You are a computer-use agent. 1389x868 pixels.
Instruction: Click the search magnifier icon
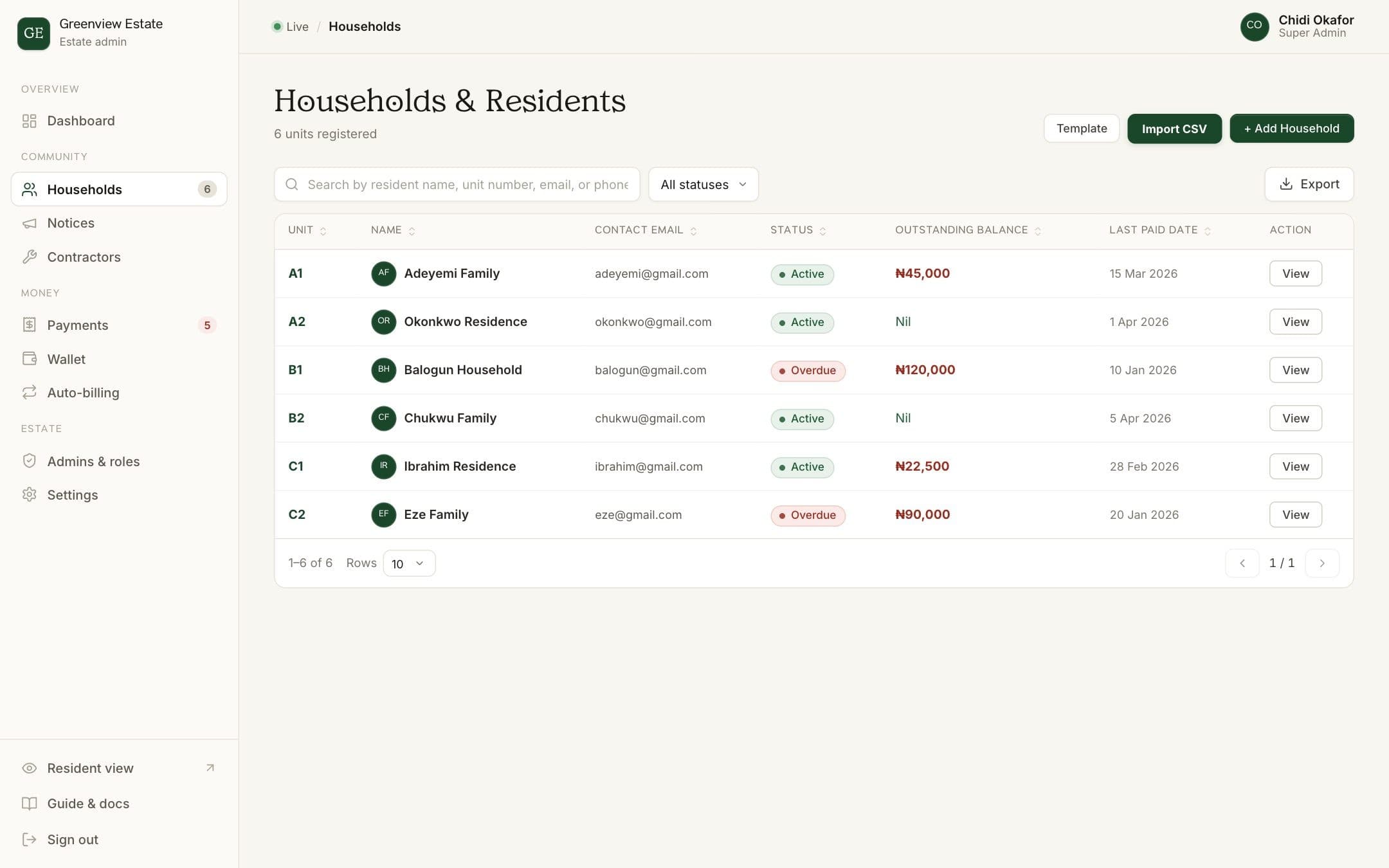pos(291,185)
